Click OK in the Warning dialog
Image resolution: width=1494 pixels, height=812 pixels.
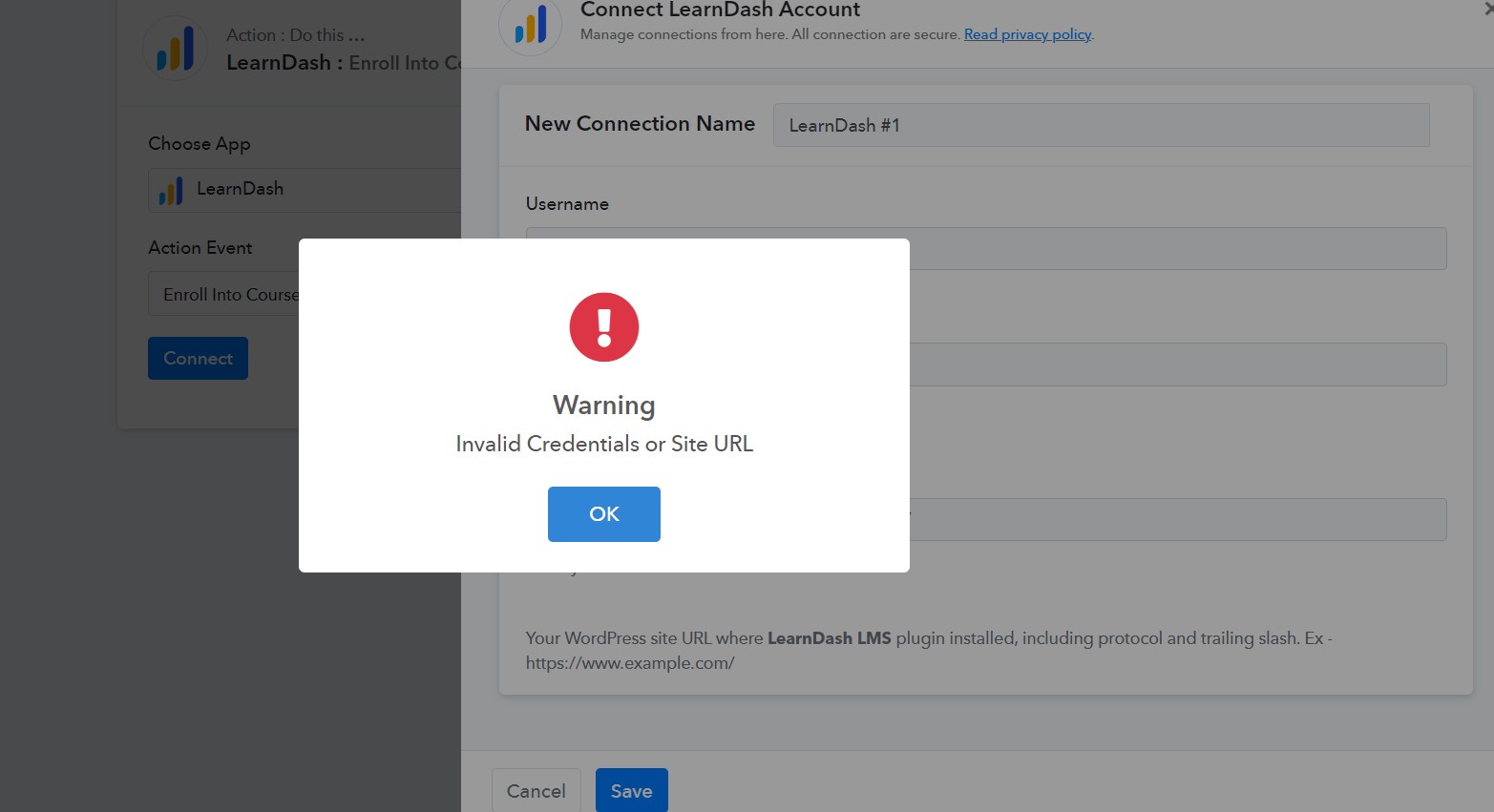click(603, 514)
